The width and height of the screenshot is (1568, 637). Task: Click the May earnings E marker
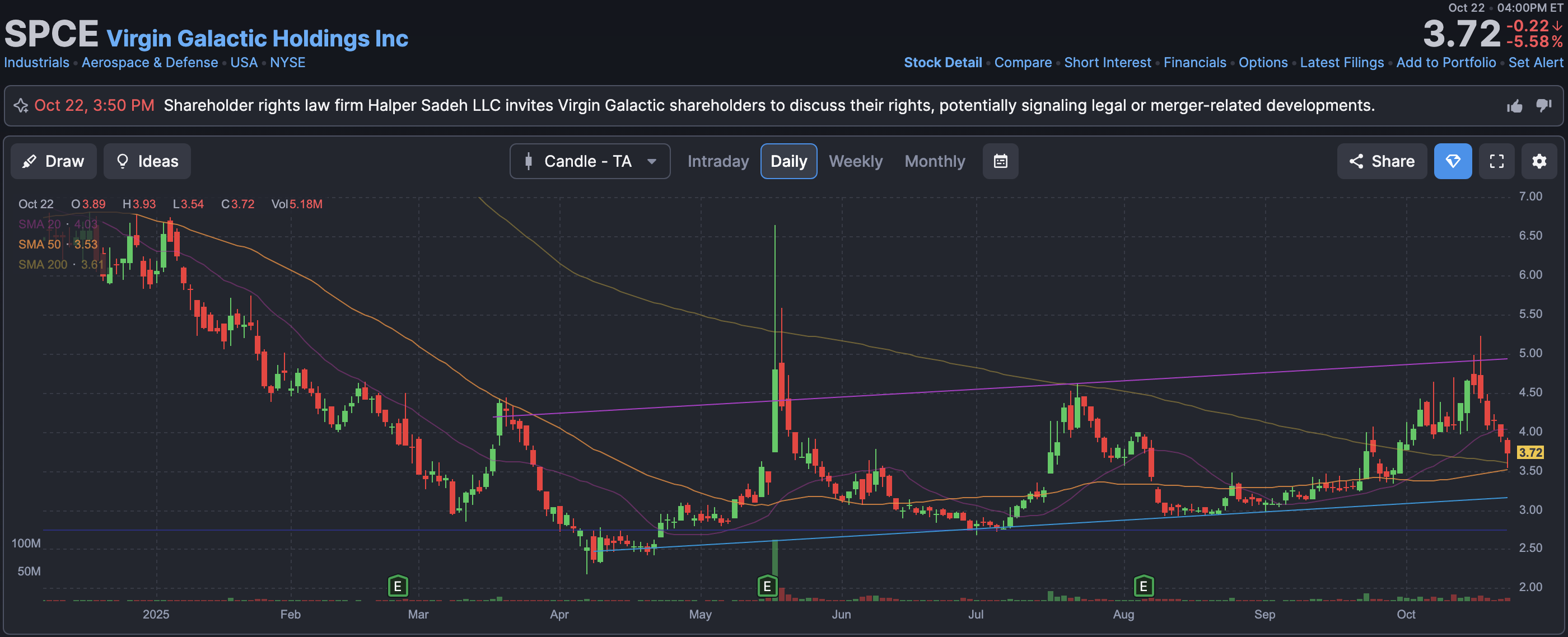point(767,586)
